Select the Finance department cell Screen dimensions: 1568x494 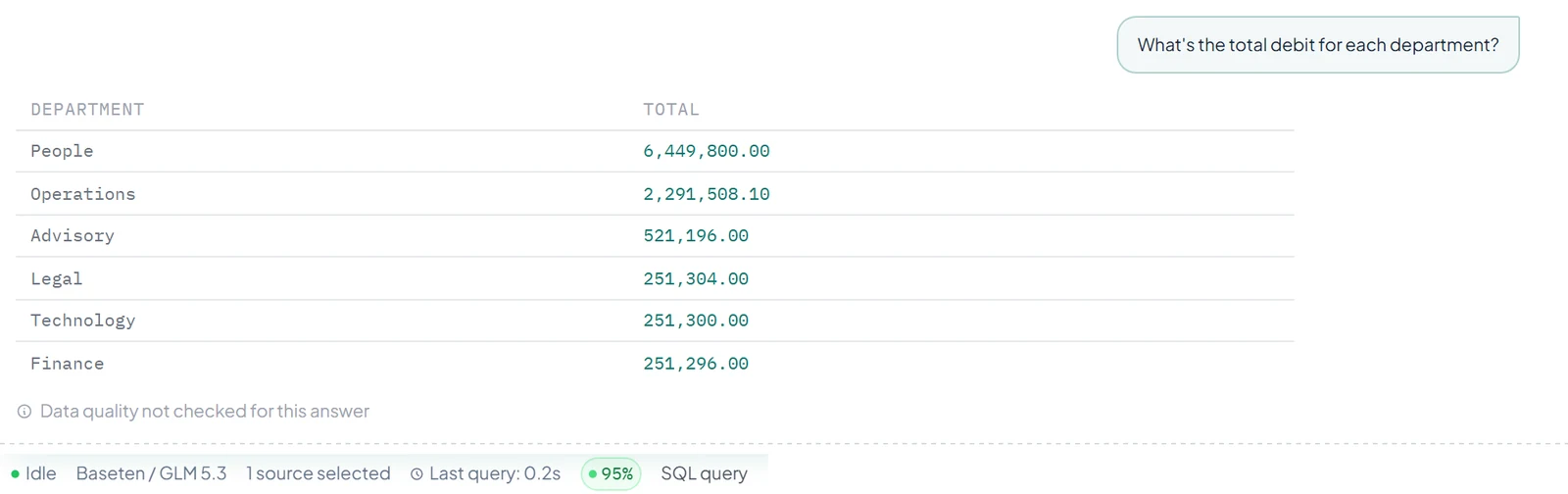click(x=67, y=364)
